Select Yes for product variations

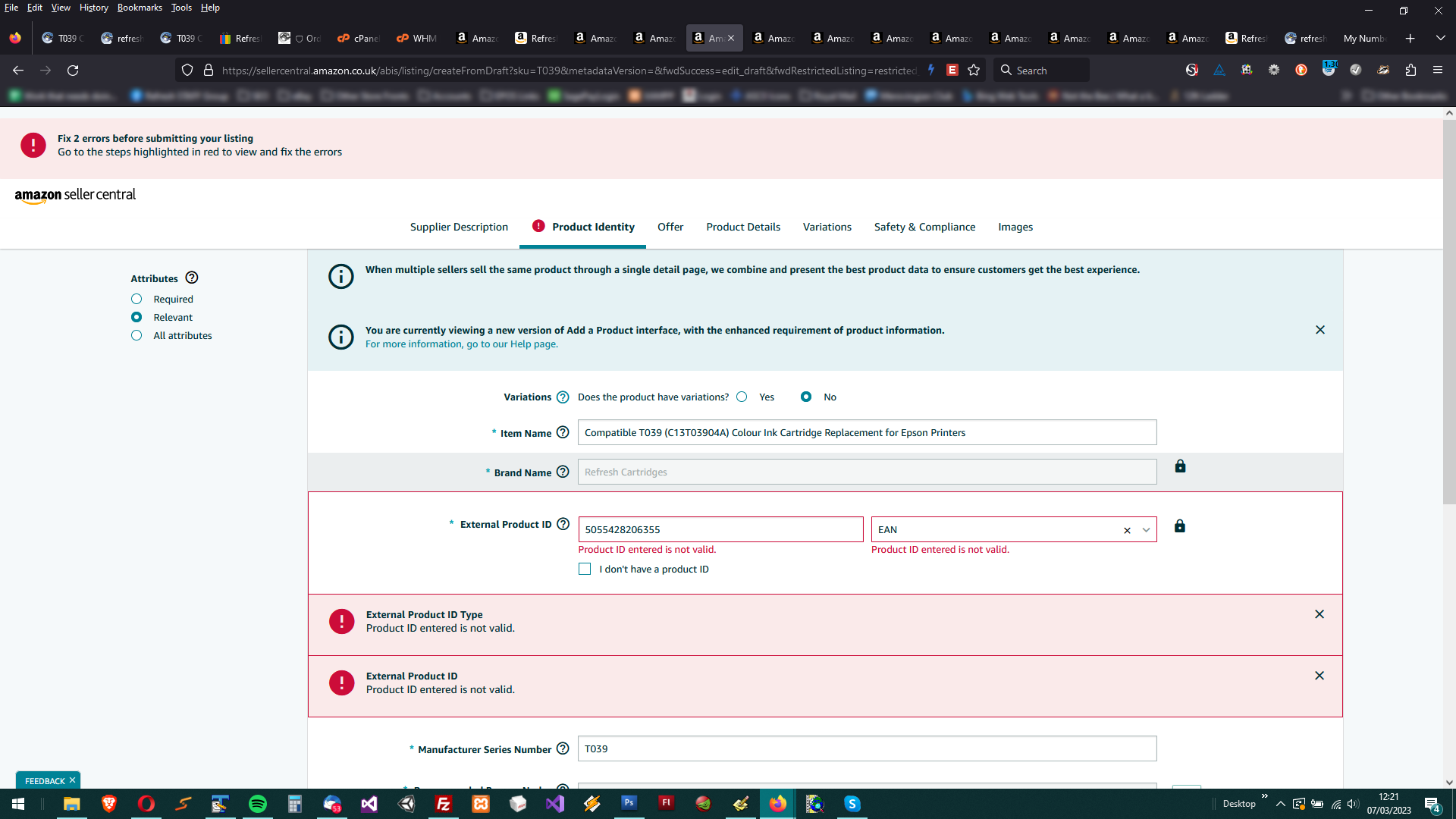click(x=742, y=397)
